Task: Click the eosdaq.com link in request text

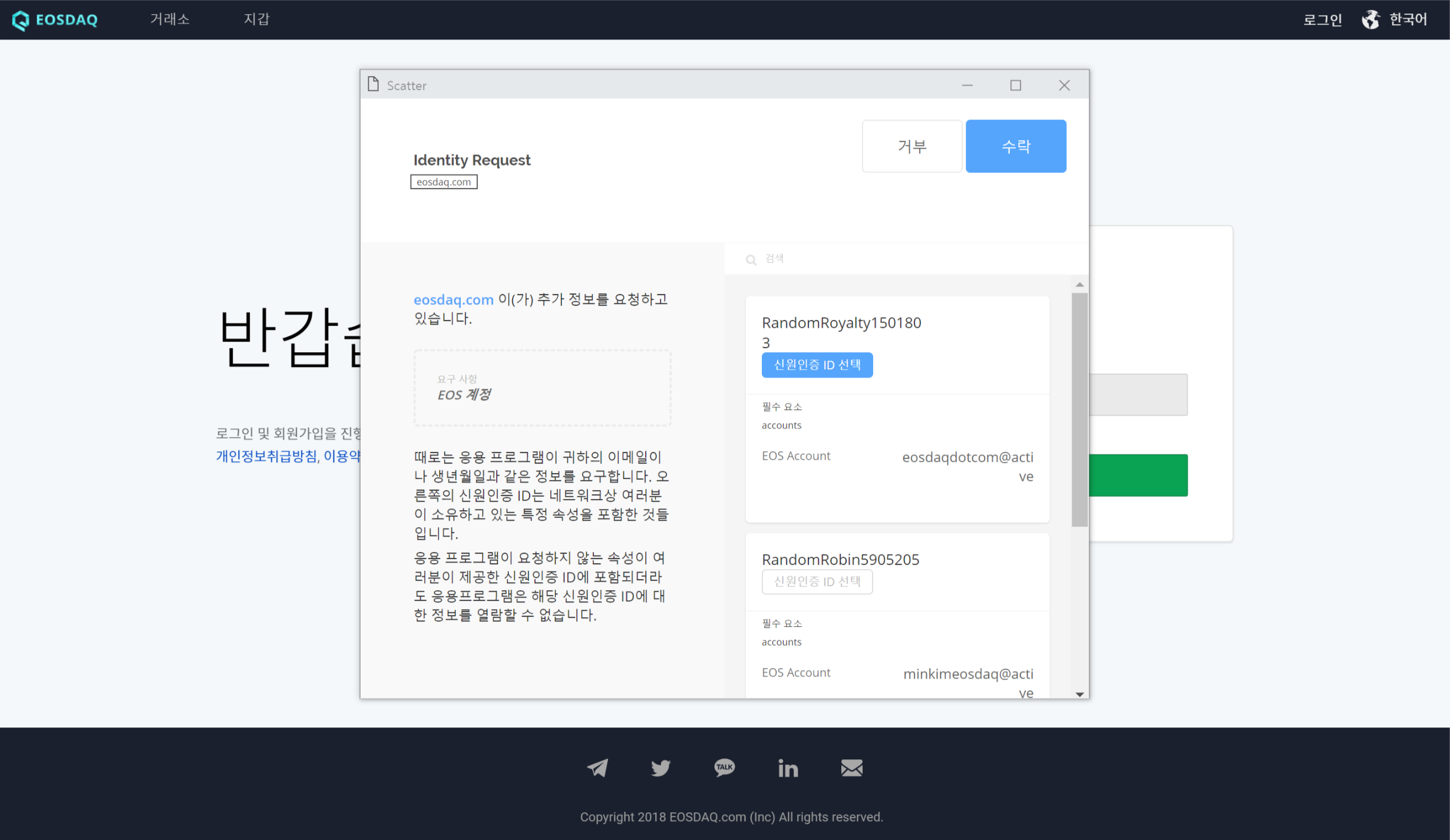Action: (x=454, y=300)
